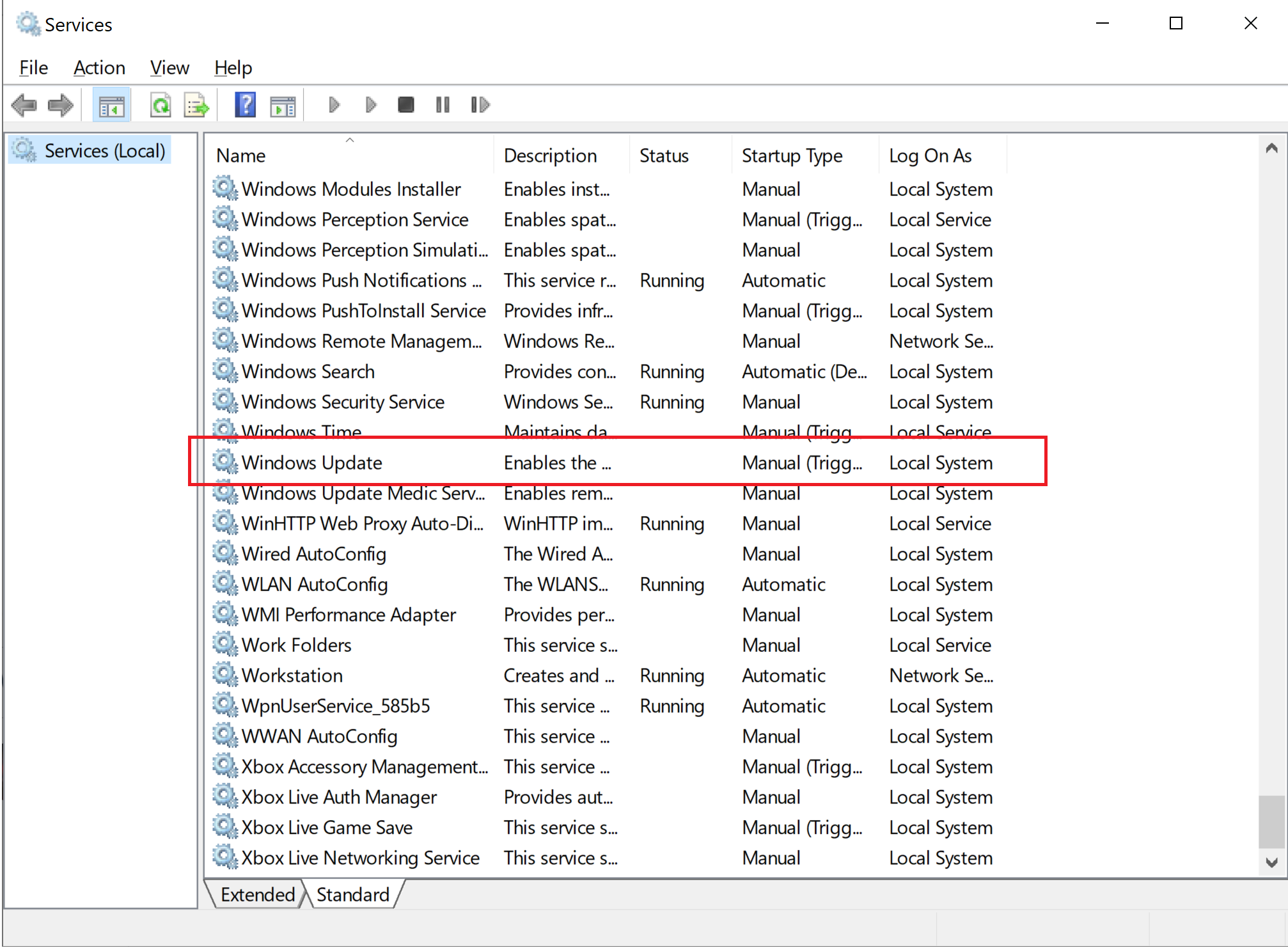Sort by the Name column header
This screenshot has width=1288, height=948.
pyautogui.click(x=350, y=155)
